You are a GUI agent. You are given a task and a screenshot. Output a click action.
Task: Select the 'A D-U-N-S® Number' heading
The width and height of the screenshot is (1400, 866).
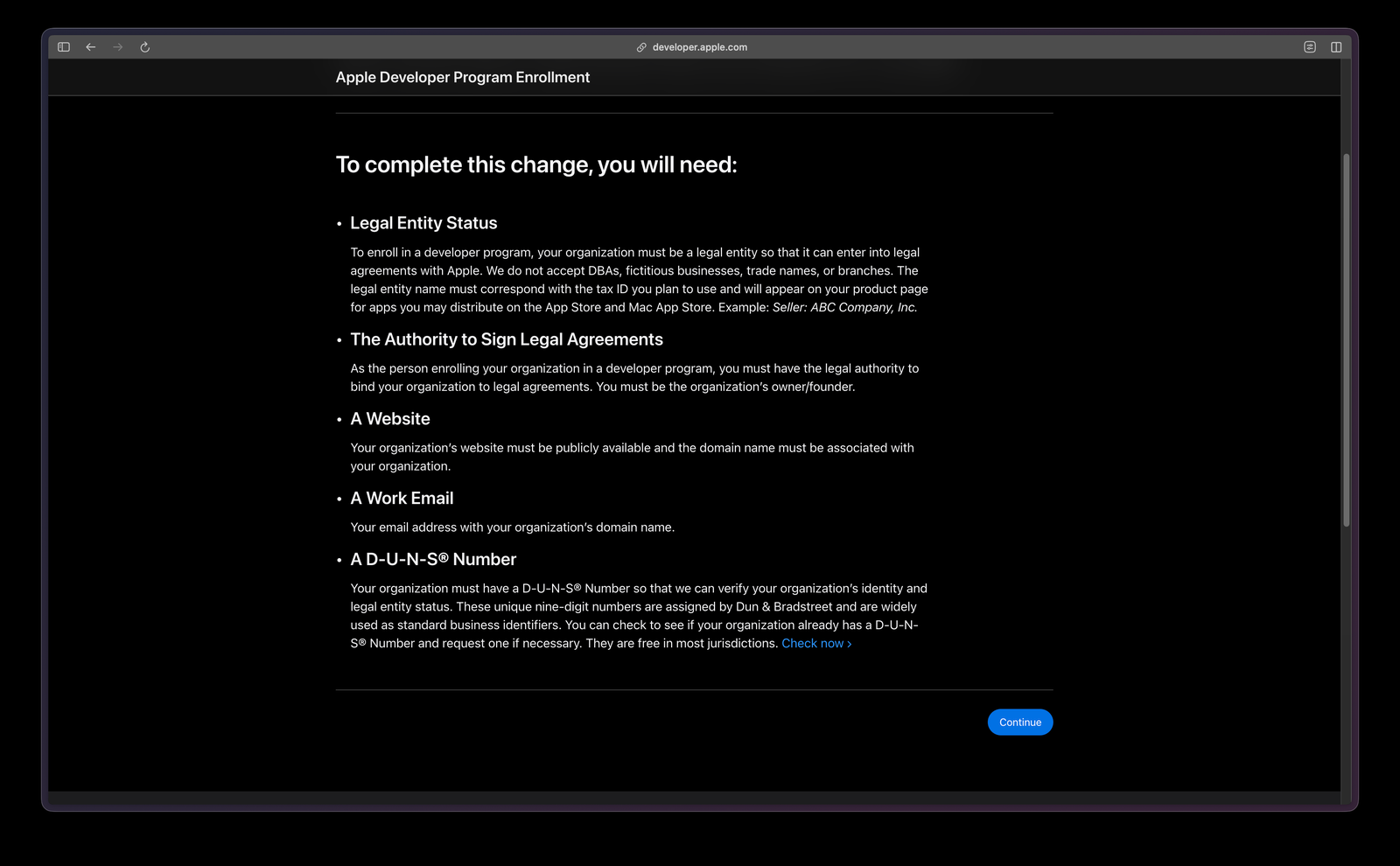(x=433, y=560)
